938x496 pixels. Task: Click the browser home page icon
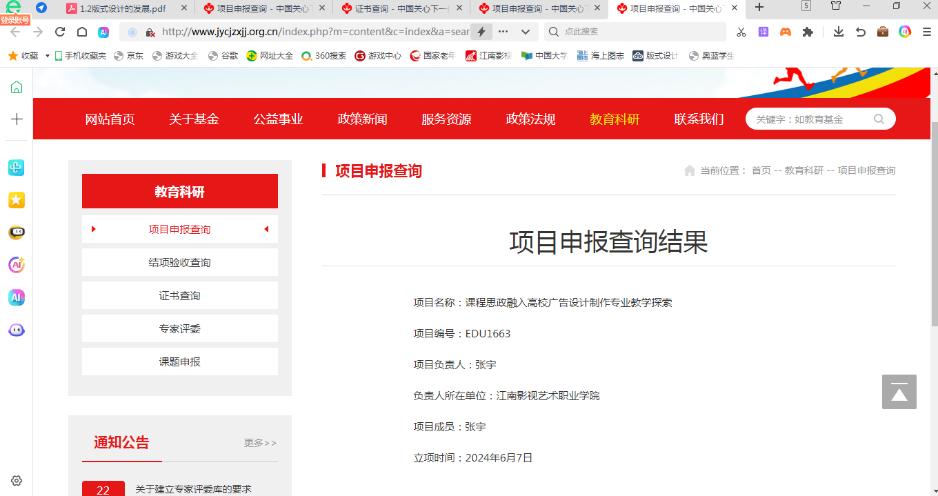[x=82, y=32]
